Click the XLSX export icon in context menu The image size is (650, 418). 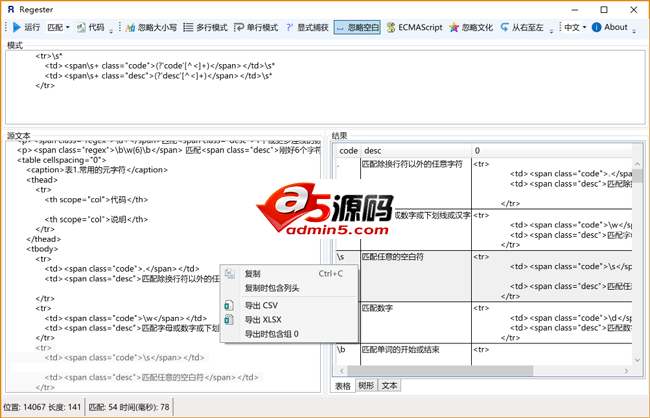coord(229,320)
